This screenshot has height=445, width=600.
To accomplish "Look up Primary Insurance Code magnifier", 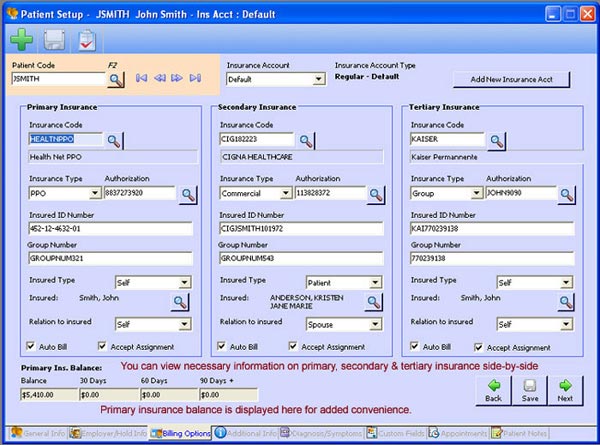I will [115, 140].
